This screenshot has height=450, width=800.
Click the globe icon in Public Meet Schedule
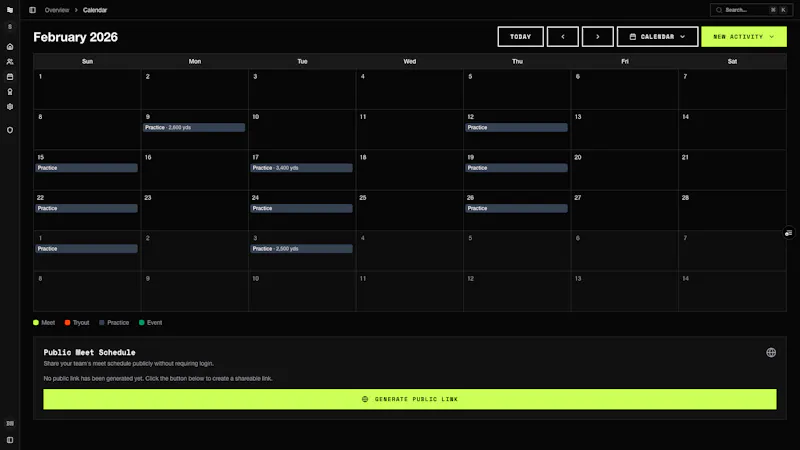771,353
